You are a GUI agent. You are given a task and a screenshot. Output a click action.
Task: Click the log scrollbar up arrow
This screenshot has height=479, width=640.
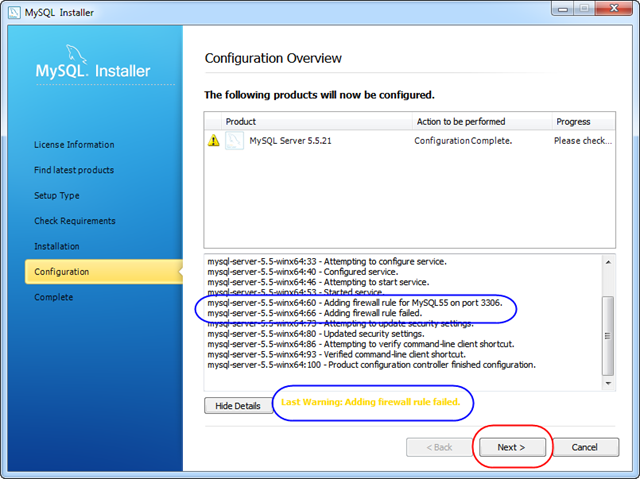click(x=608, y=262)
